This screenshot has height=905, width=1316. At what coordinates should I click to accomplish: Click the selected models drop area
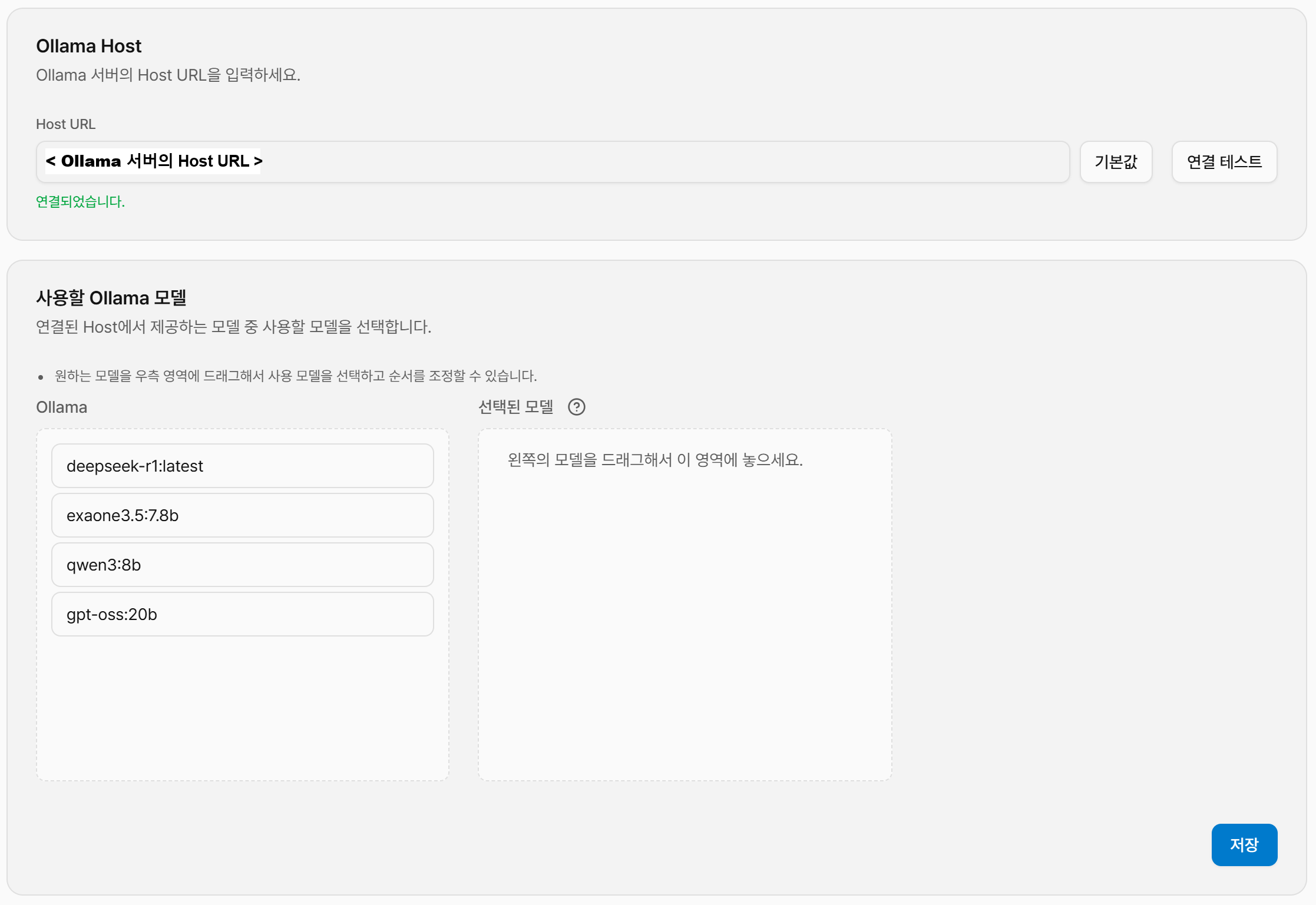click(x=685, y=605)
